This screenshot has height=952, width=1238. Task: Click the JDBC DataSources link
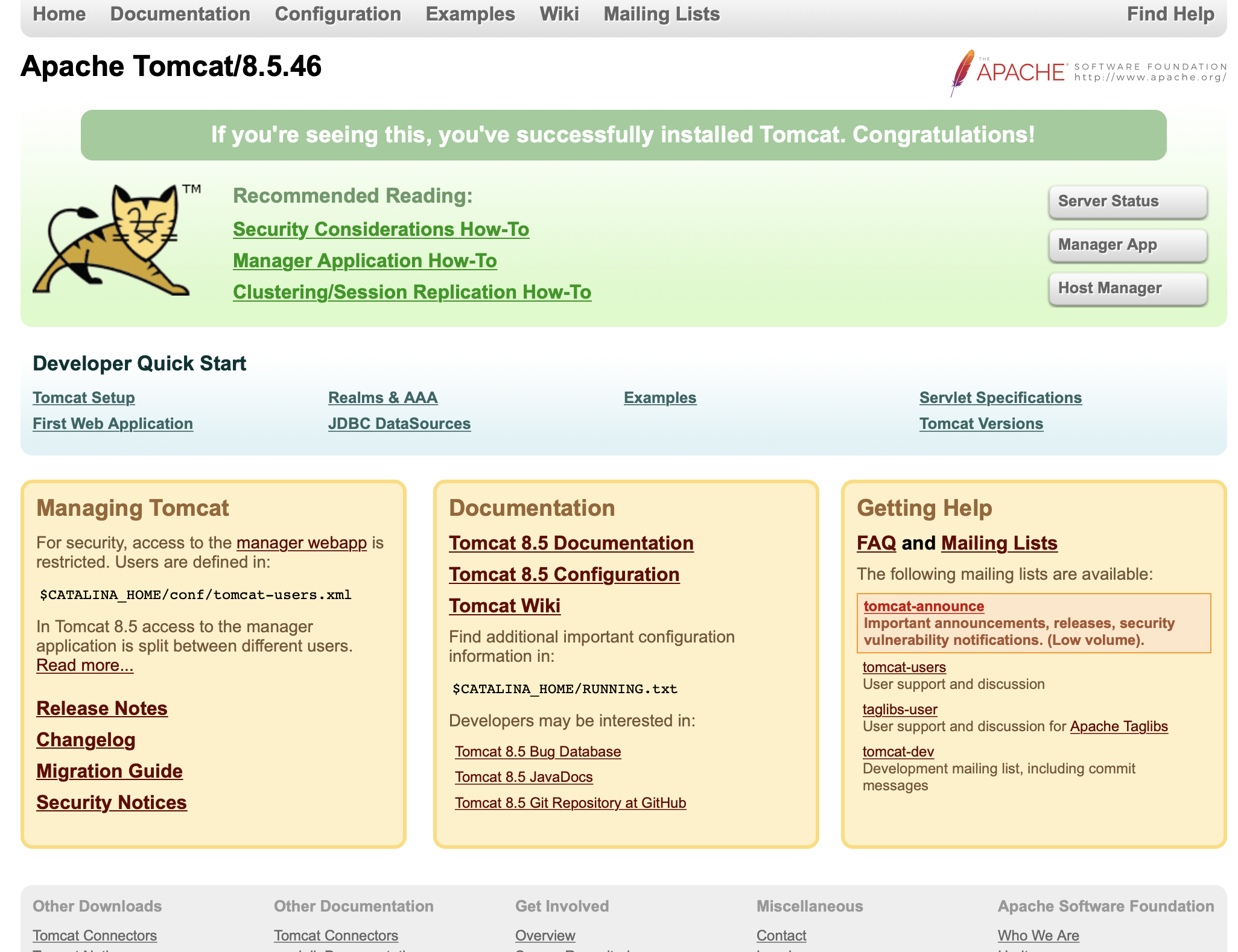coord(399,424)
